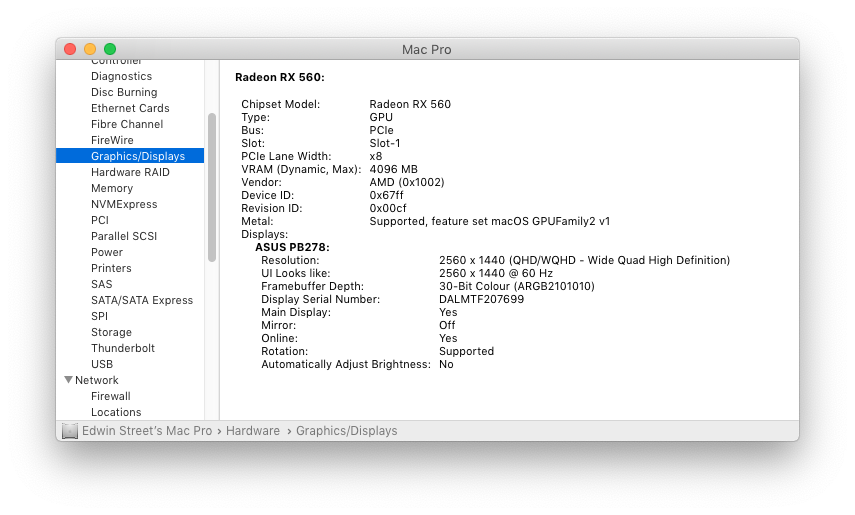
Task: Click the Mac Pro computer icon in path bar
Action: tap(70, 431)
